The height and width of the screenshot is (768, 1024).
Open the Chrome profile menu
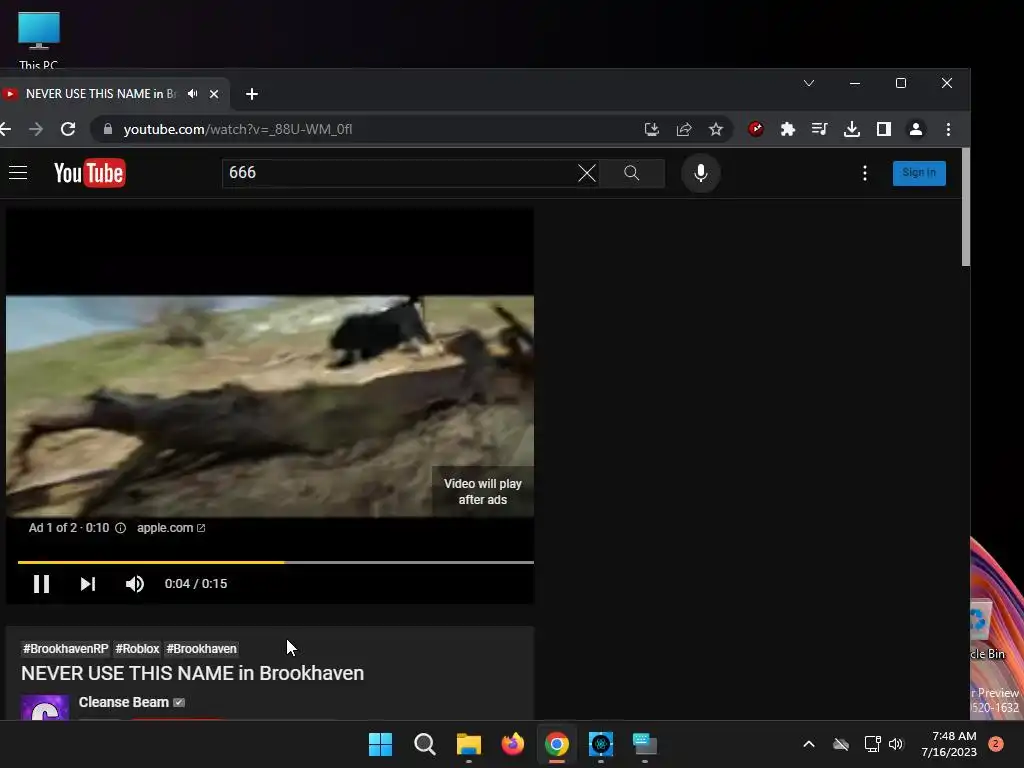(x=916, y=129)
